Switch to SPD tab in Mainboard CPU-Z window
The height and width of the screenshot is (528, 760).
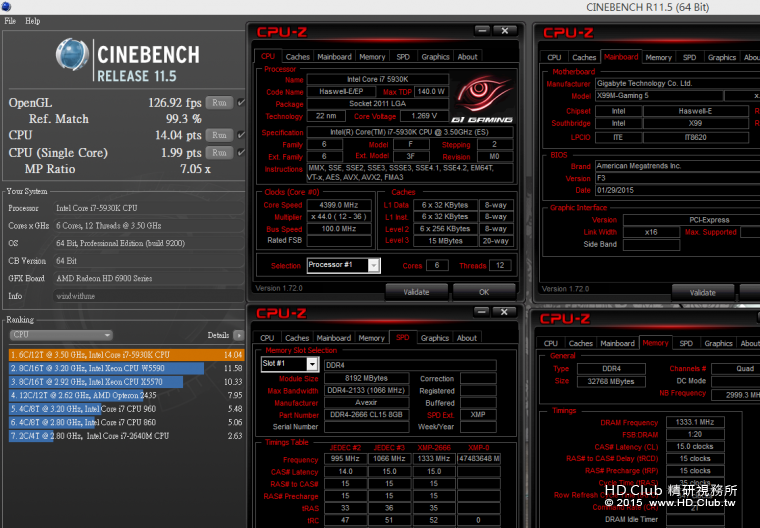click(689, 57)
